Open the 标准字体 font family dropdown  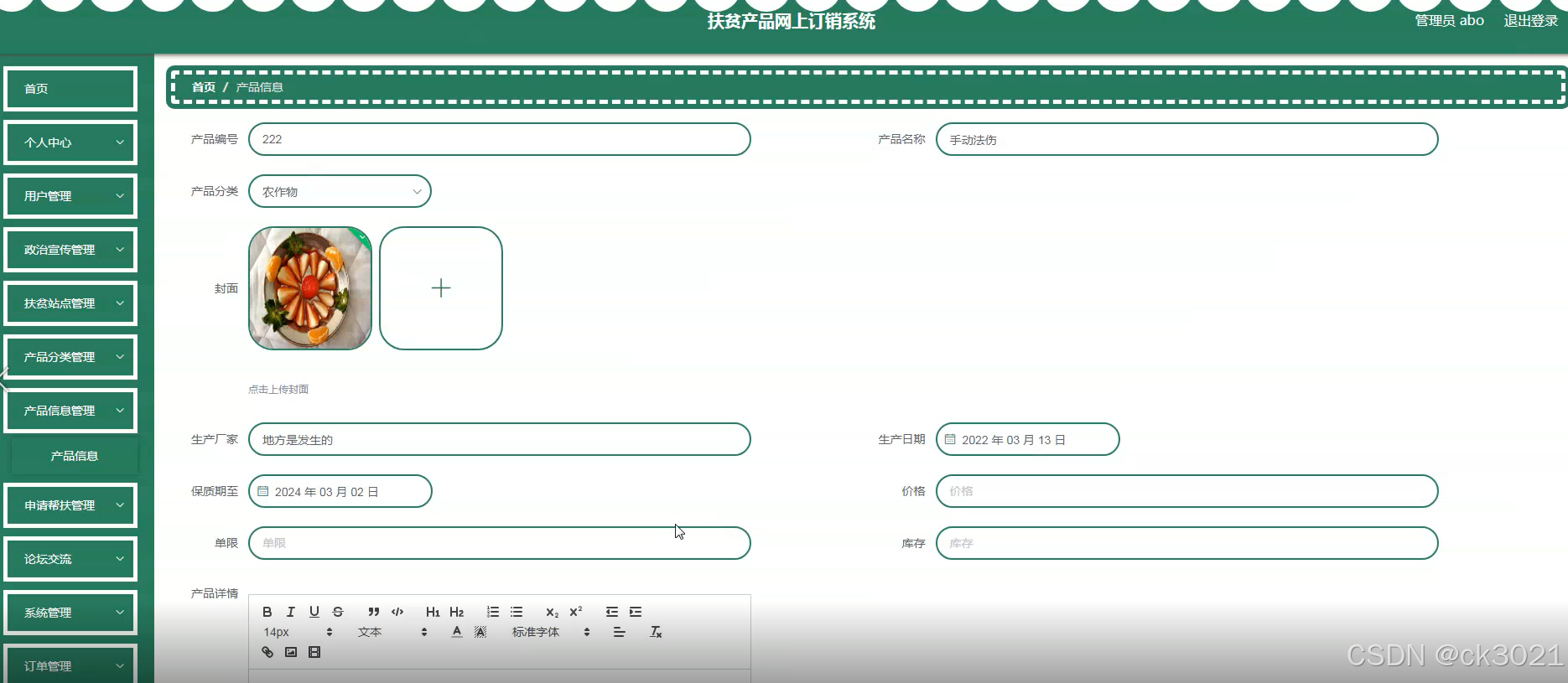551,632
